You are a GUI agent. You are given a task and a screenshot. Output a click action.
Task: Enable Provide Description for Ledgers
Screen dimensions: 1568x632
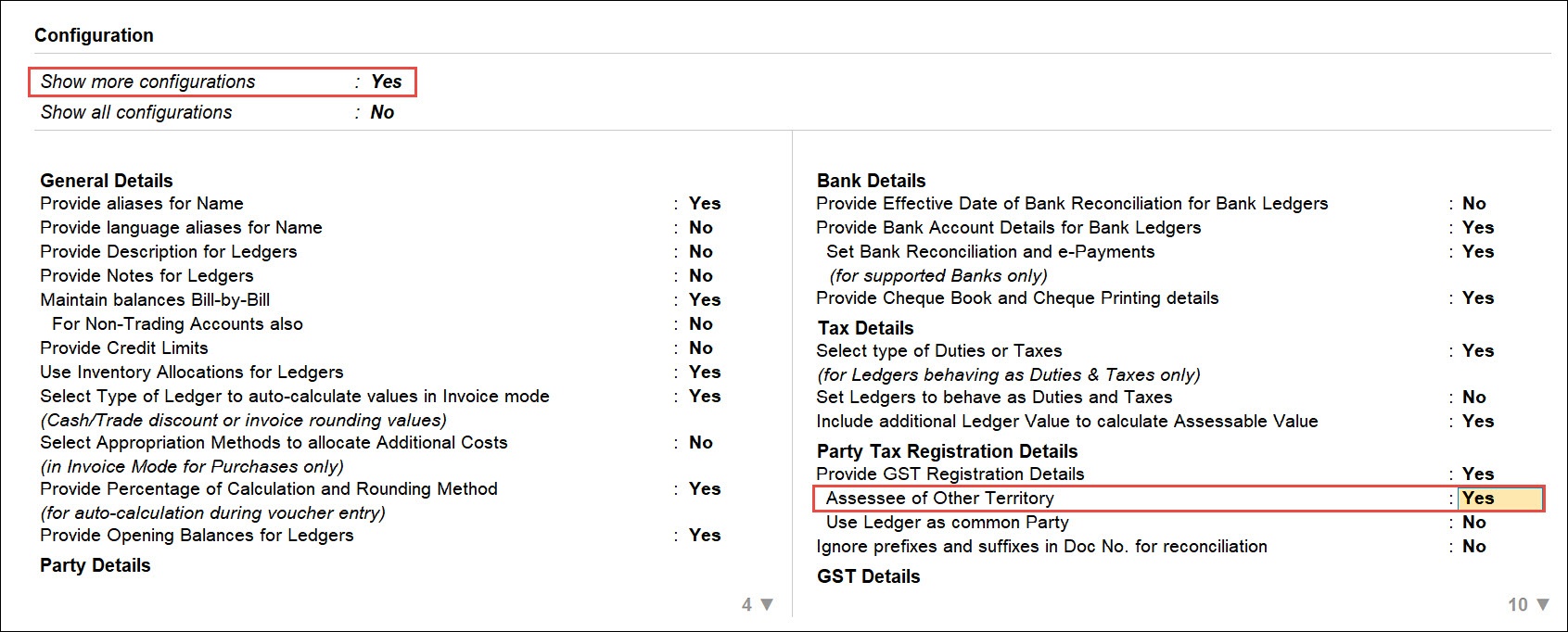click(701, 251)
